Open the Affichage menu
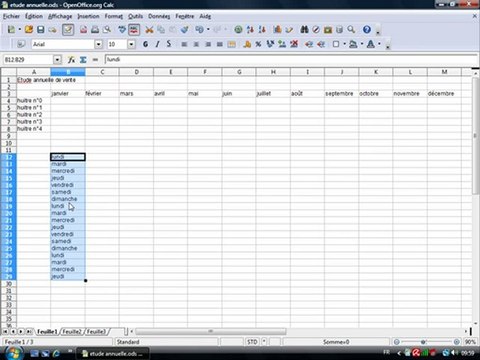The width and height of the screenshot is (480, 360). click(60, 16)
